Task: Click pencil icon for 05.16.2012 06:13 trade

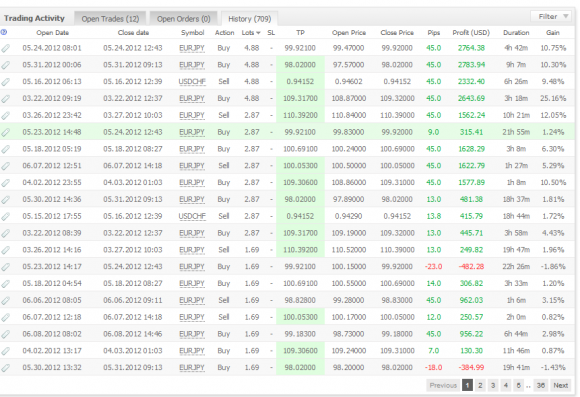Action: pos(6,82)
